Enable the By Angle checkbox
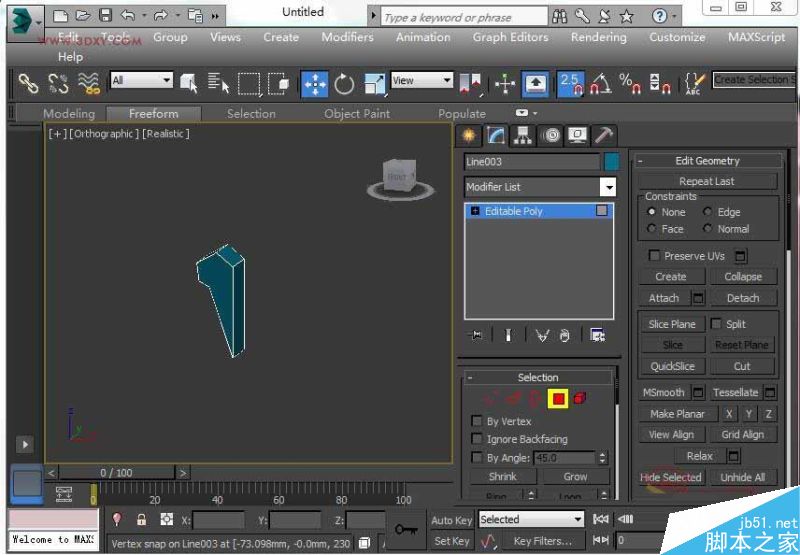800x555 pixels. tap(477, 457)
